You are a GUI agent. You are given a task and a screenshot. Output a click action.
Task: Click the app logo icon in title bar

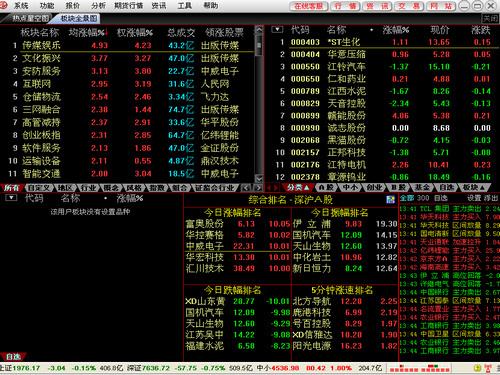[x=4, y=5]
